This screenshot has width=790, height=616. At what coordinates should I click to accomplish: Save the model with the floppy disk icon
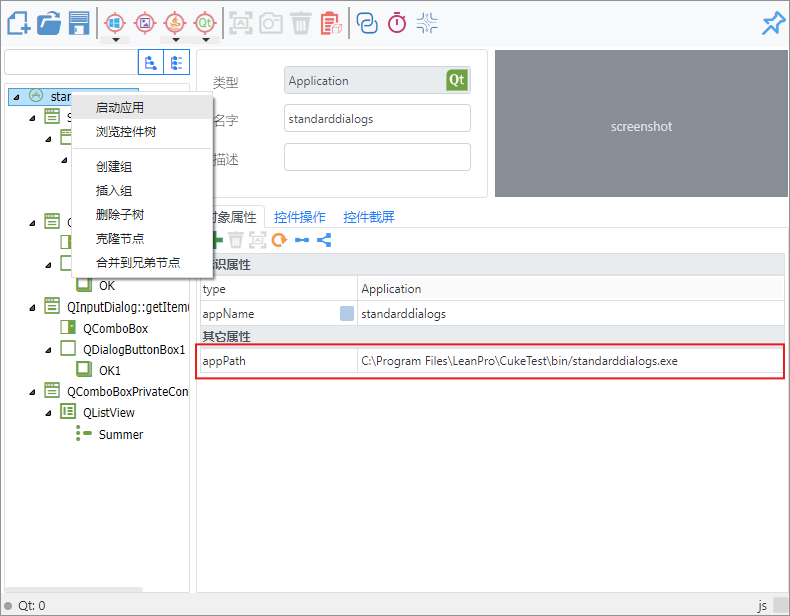(79, 22)
